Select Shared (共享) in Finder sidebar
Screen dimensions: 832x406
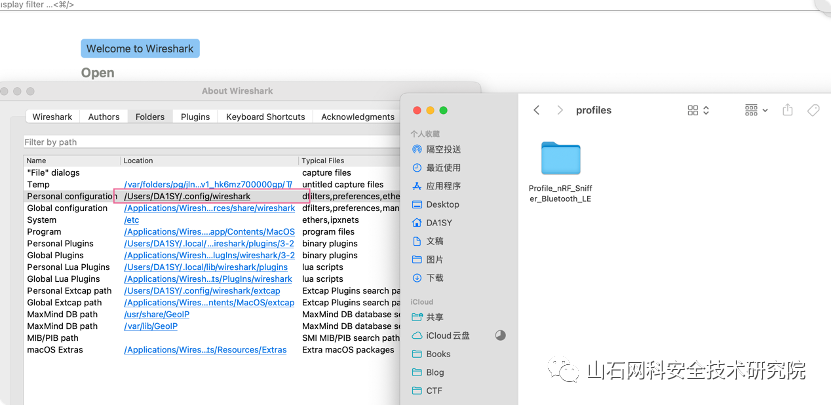point(428,317)
